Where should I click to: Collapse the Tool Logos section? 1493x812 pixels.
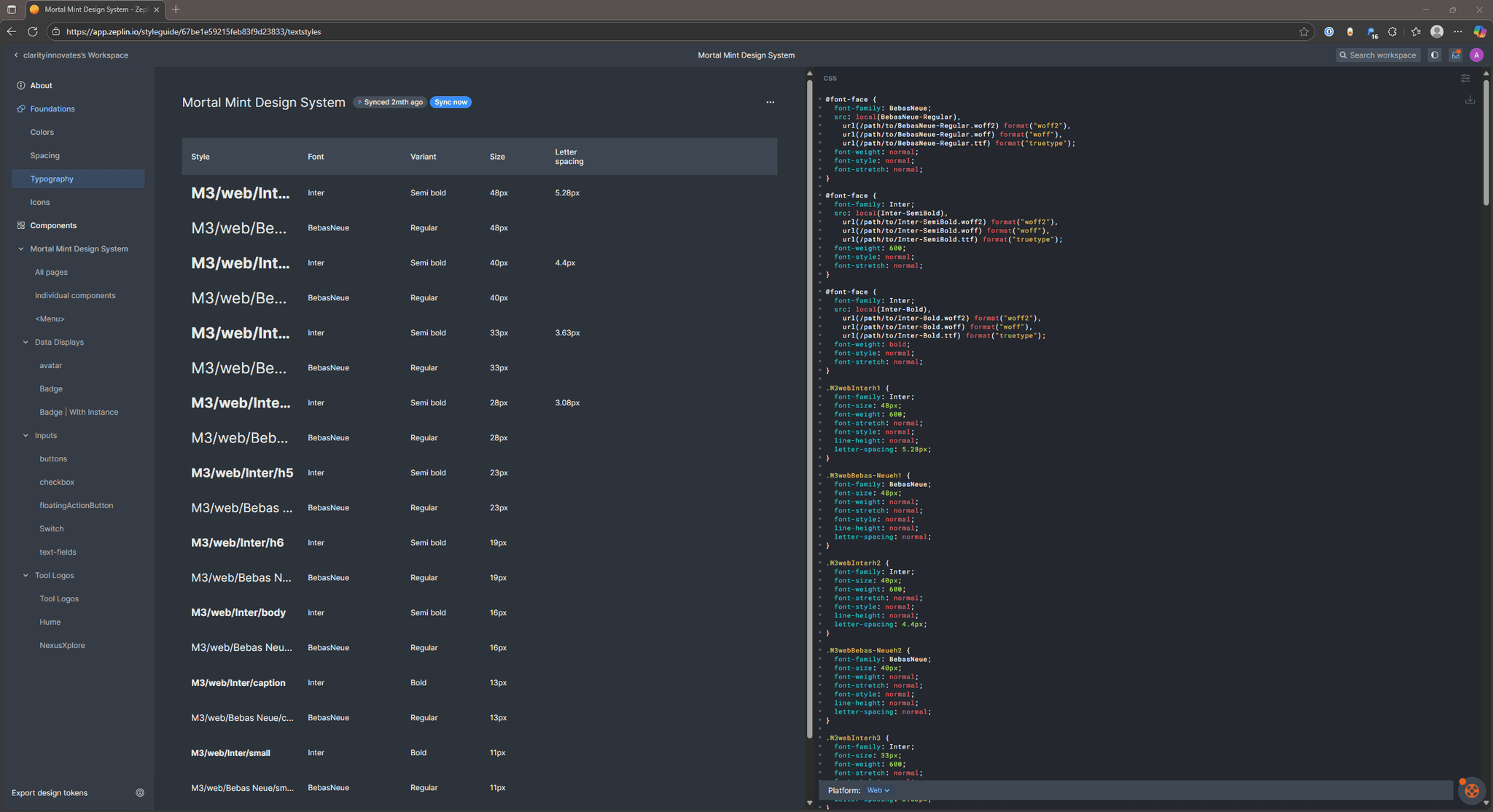(x=26, y=576)
